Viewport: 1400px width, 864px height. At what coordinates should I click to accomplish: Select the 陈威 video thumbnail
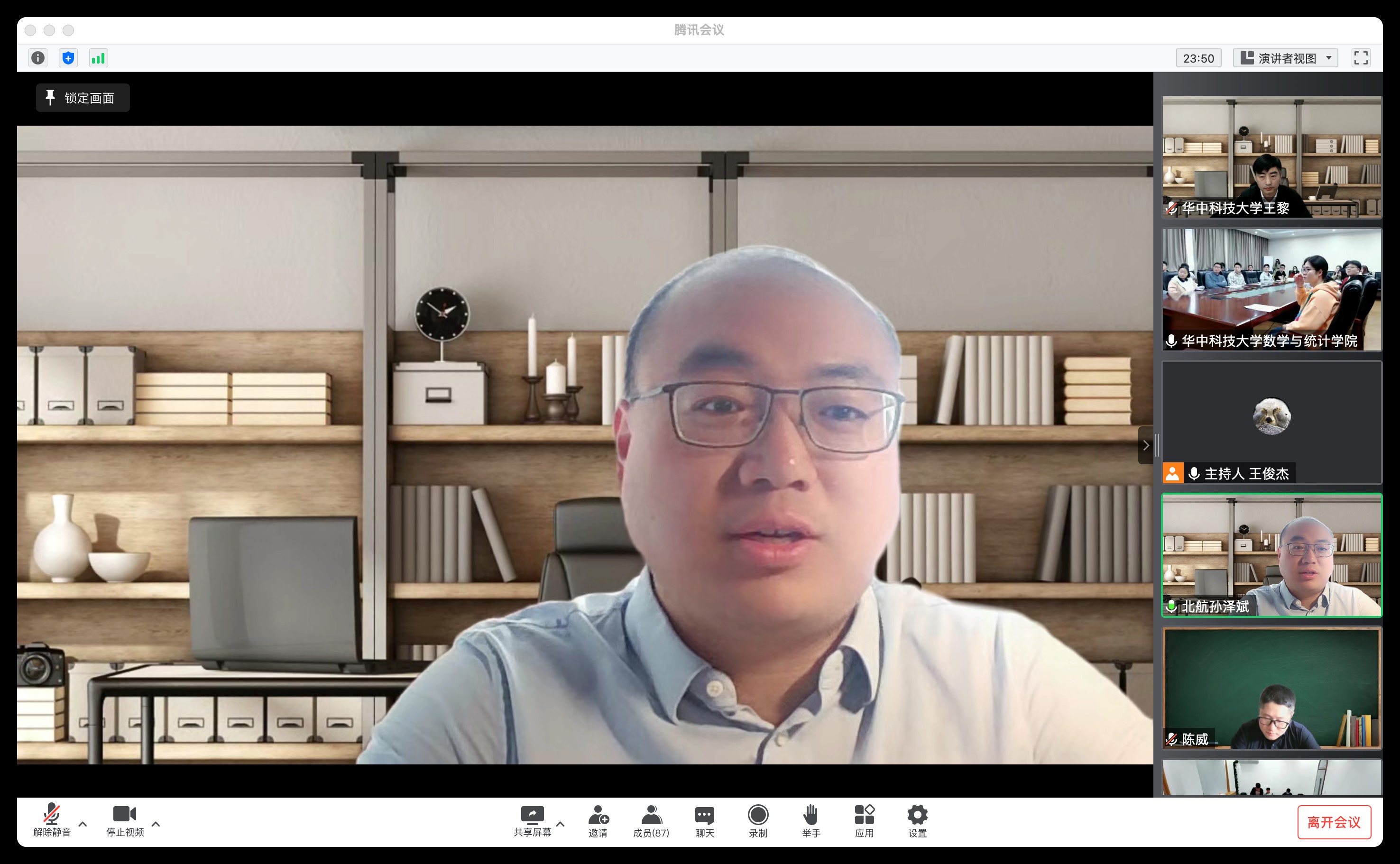tap(1272, 688)
